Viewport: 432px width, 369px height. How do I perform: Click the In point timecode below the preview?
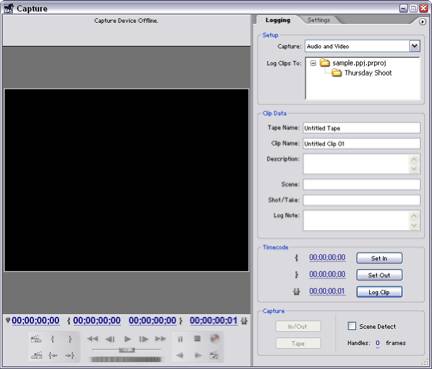pyautogui.click(x=97, y=321)
